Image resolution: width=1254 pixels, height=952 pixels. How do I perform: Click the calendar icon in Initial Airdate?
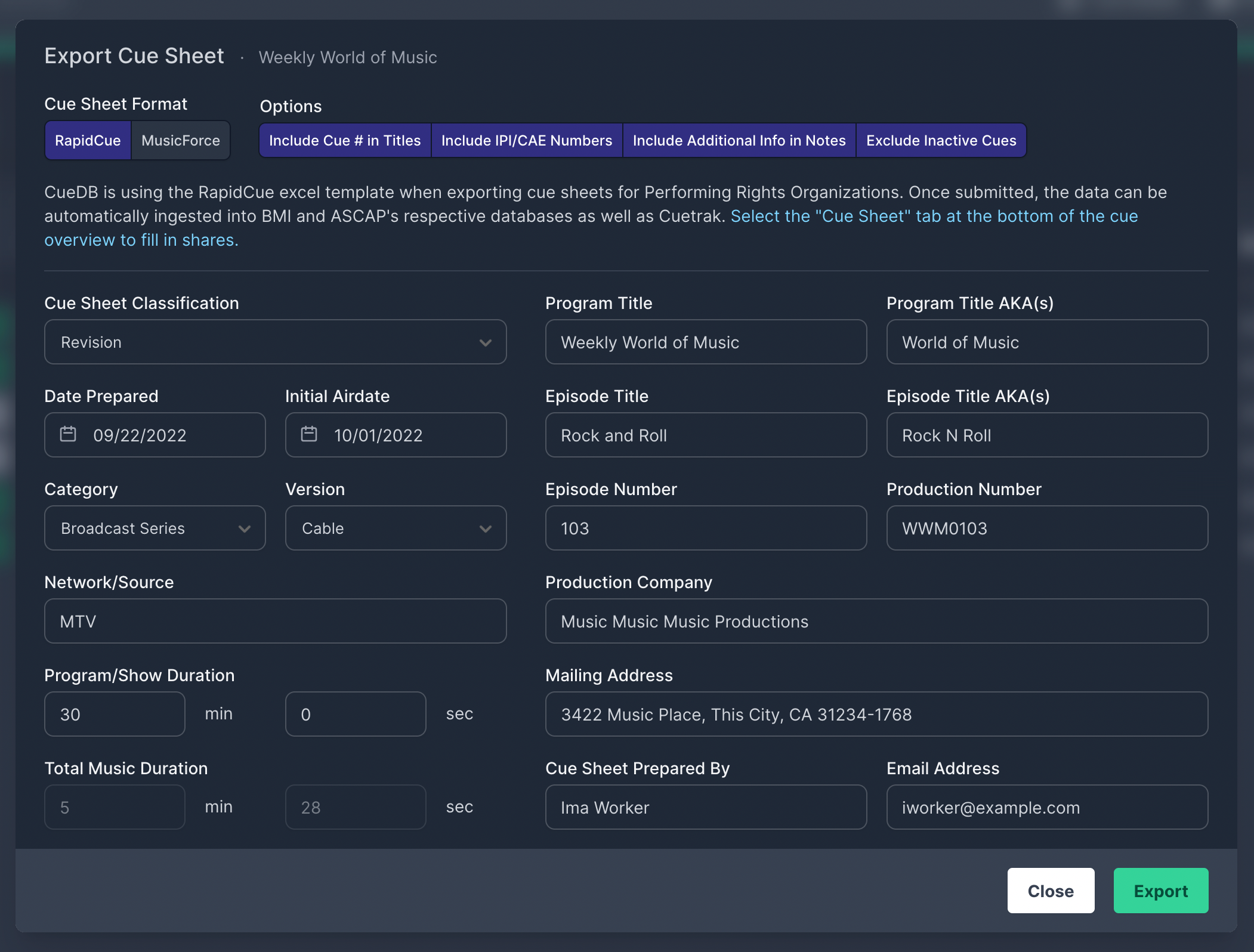point(309,434)
